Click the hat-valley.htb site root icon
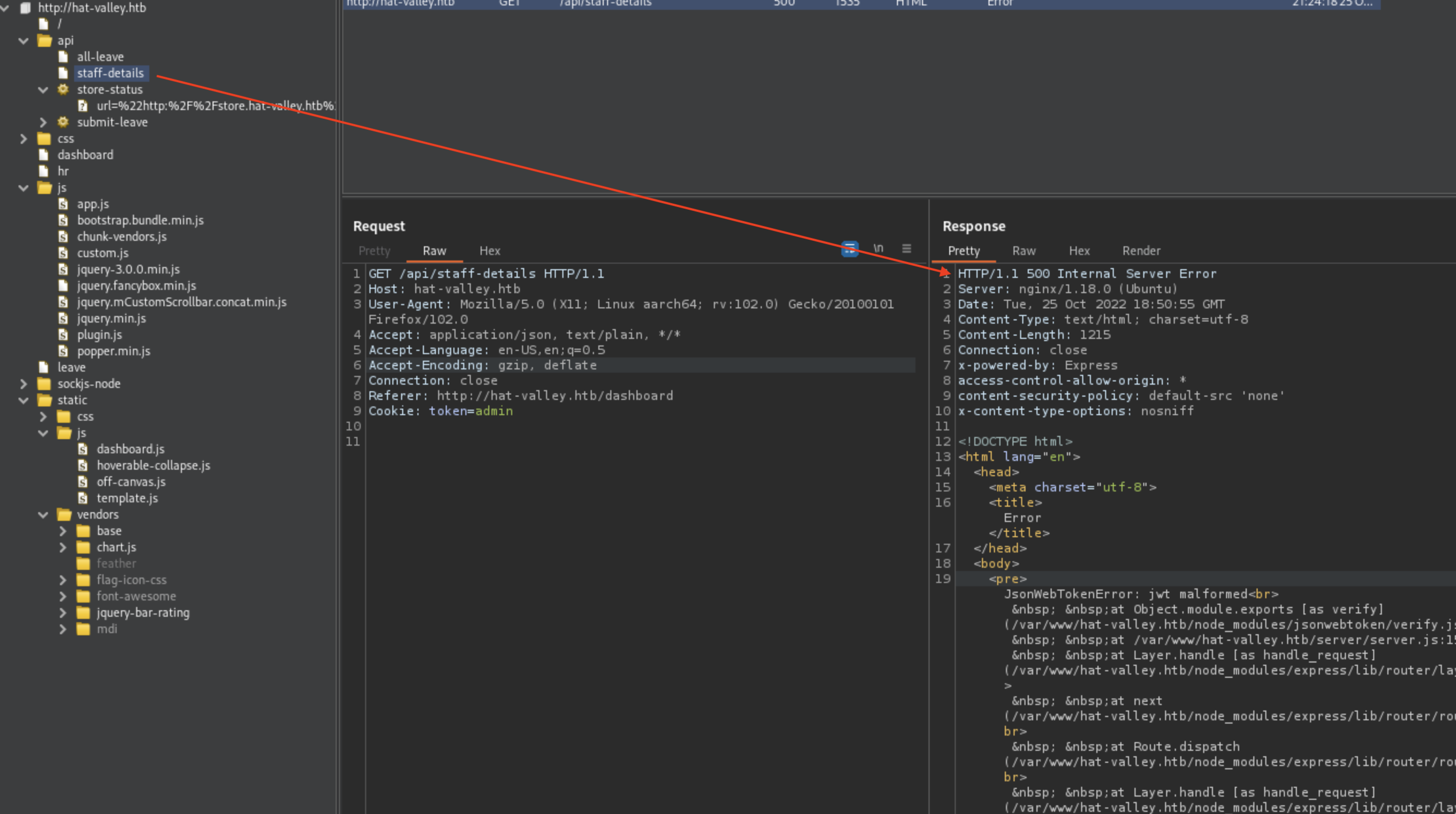The height and width of the screenshot is (814, 1456). coord(26,8)
